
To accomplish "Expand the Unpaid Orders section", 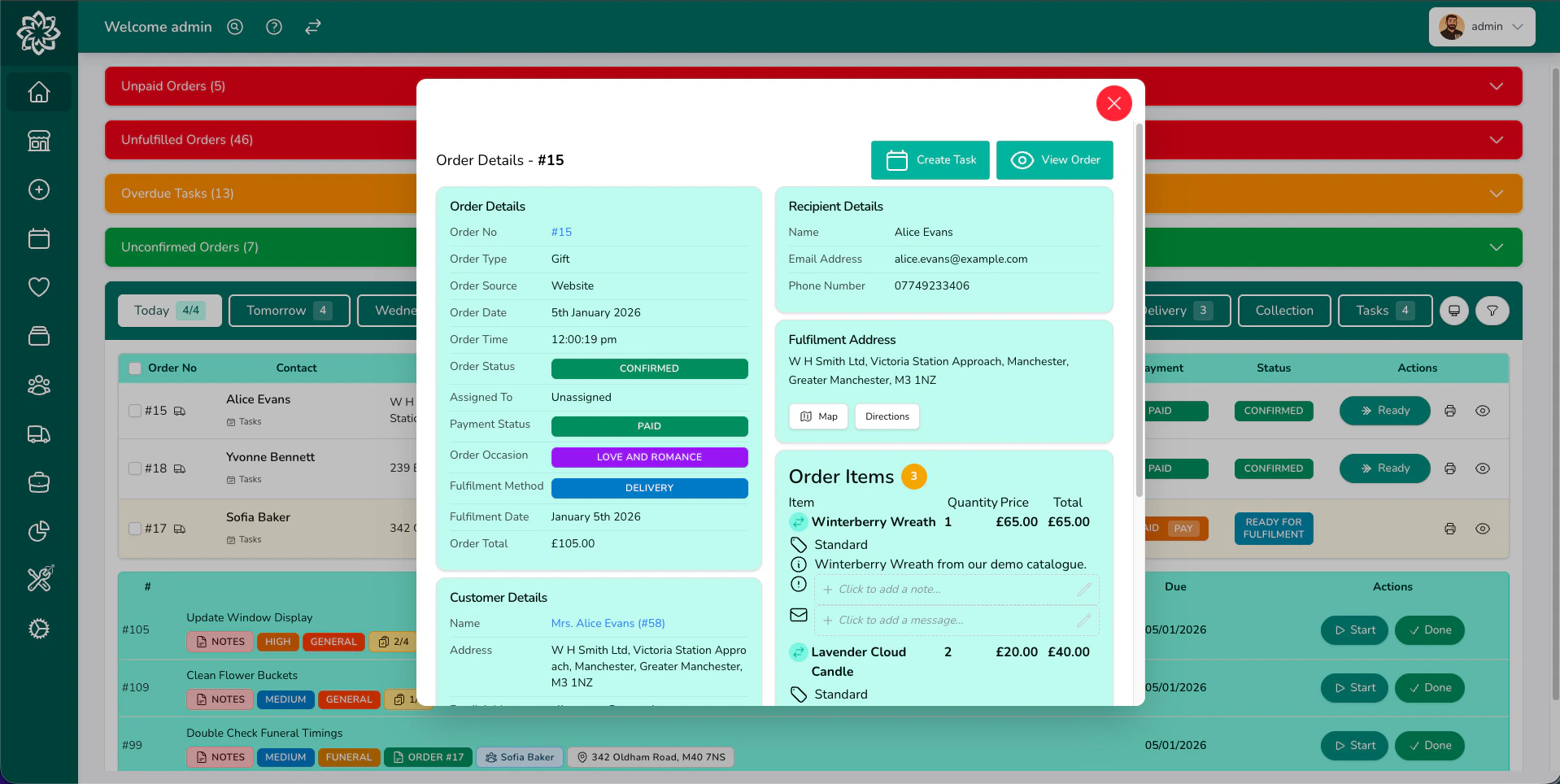I will point(1497,86).
